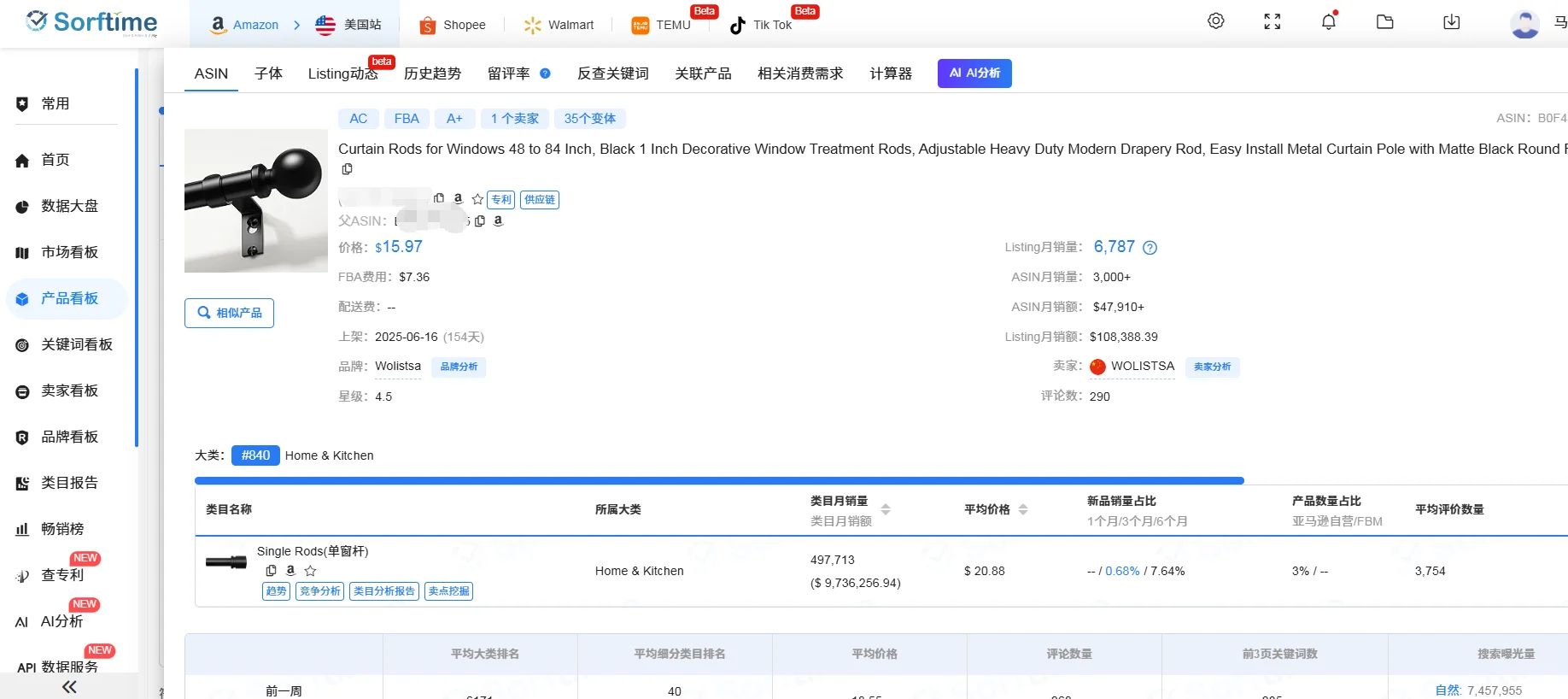The width and height of the screenshot is (1568, 699).
Task: Open the 计算器 tab
Action: (x=891, y=73)
